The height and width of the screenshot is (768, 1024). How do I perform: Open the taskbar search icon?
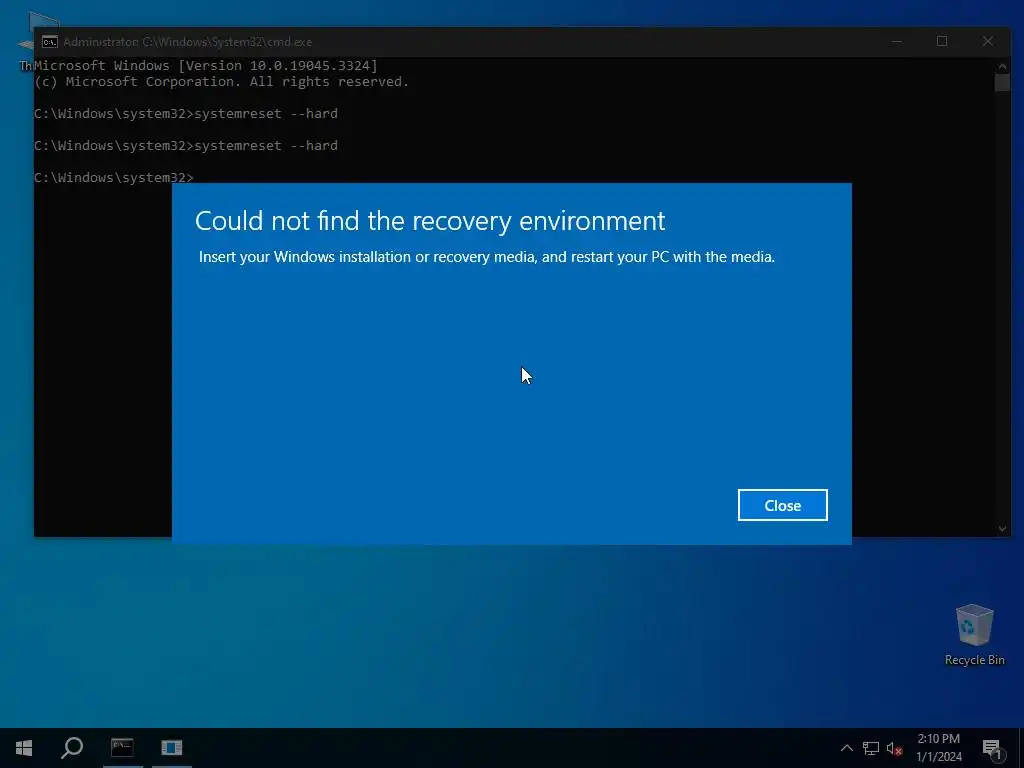72,748
